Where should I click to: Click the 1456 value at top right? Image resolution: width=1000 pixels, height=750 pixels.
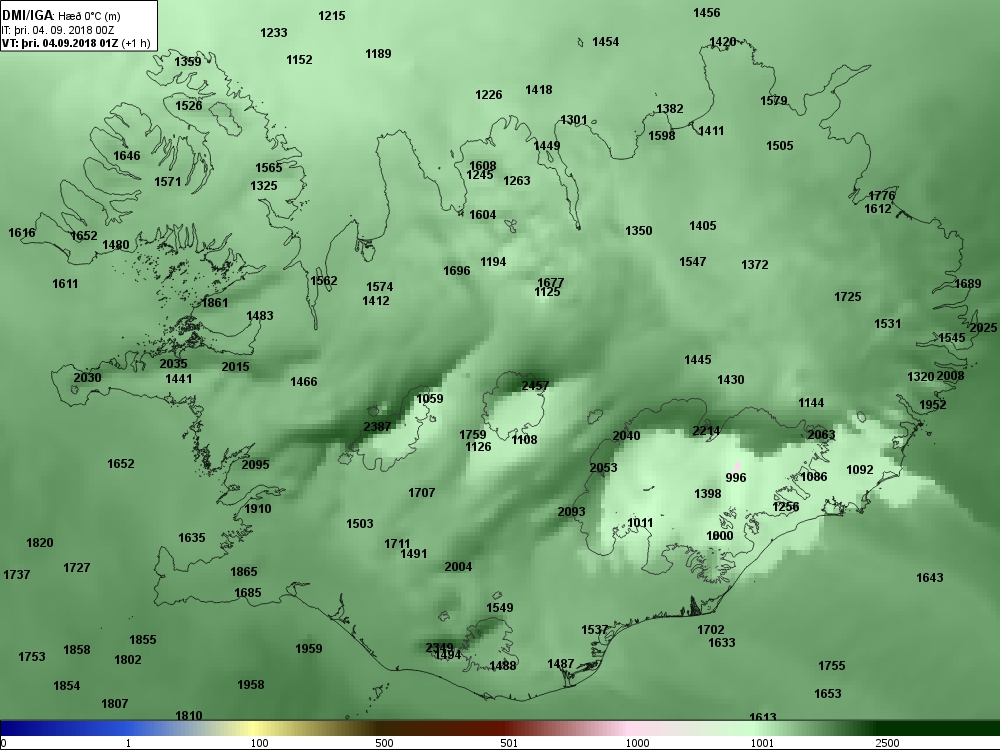point(707,12)
